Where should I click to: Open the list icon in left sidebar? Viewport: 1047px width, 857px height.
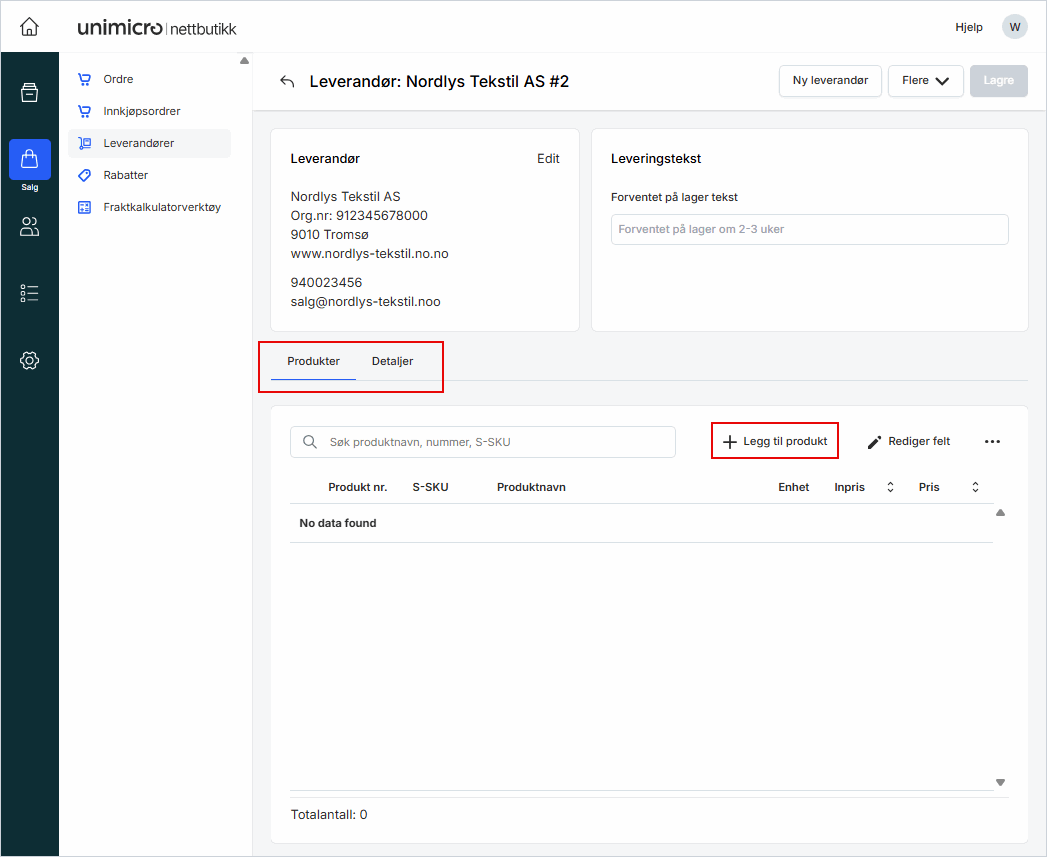pos(29,293)
